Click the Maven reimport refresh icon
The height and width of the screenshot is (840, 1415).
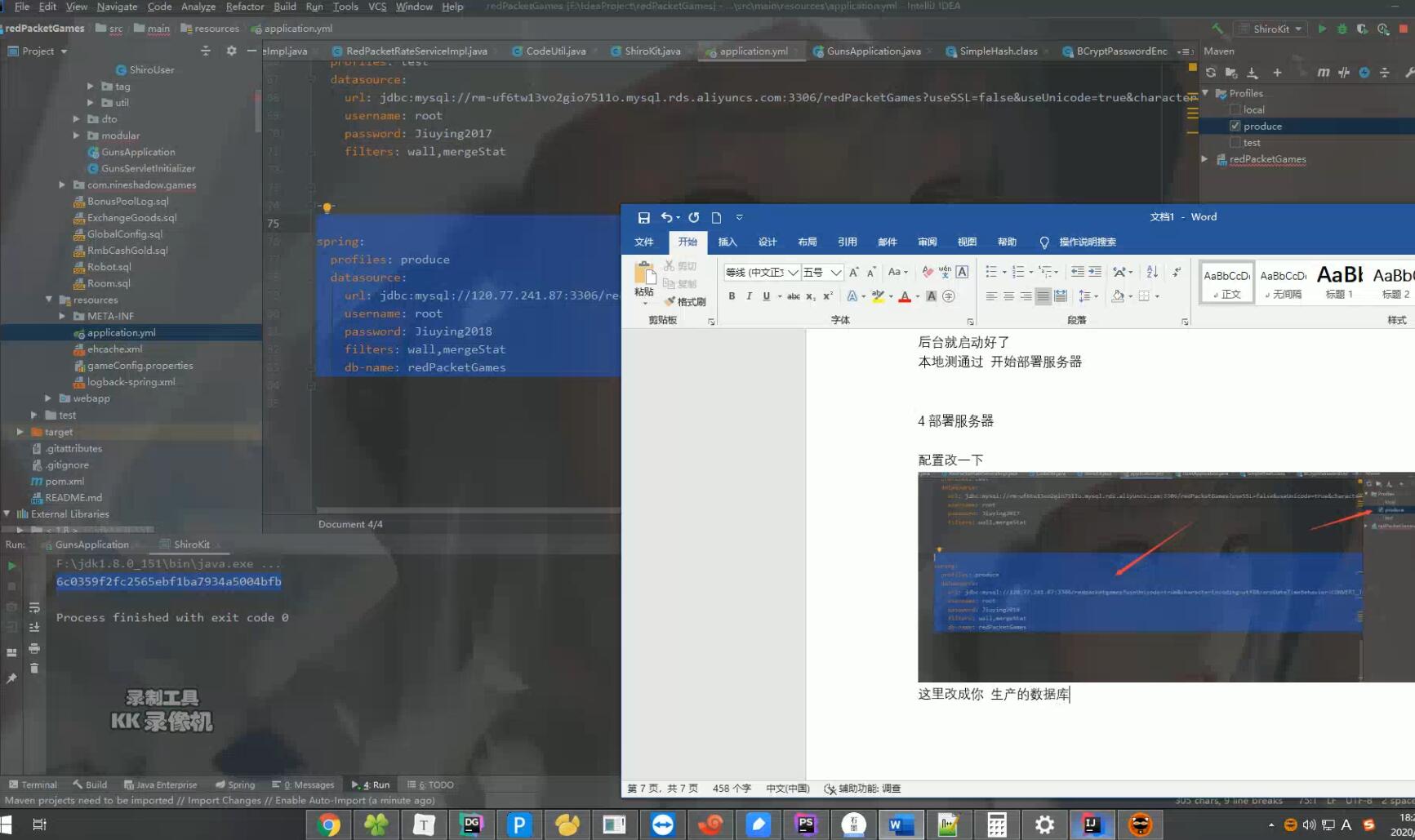pos(1211,73)
